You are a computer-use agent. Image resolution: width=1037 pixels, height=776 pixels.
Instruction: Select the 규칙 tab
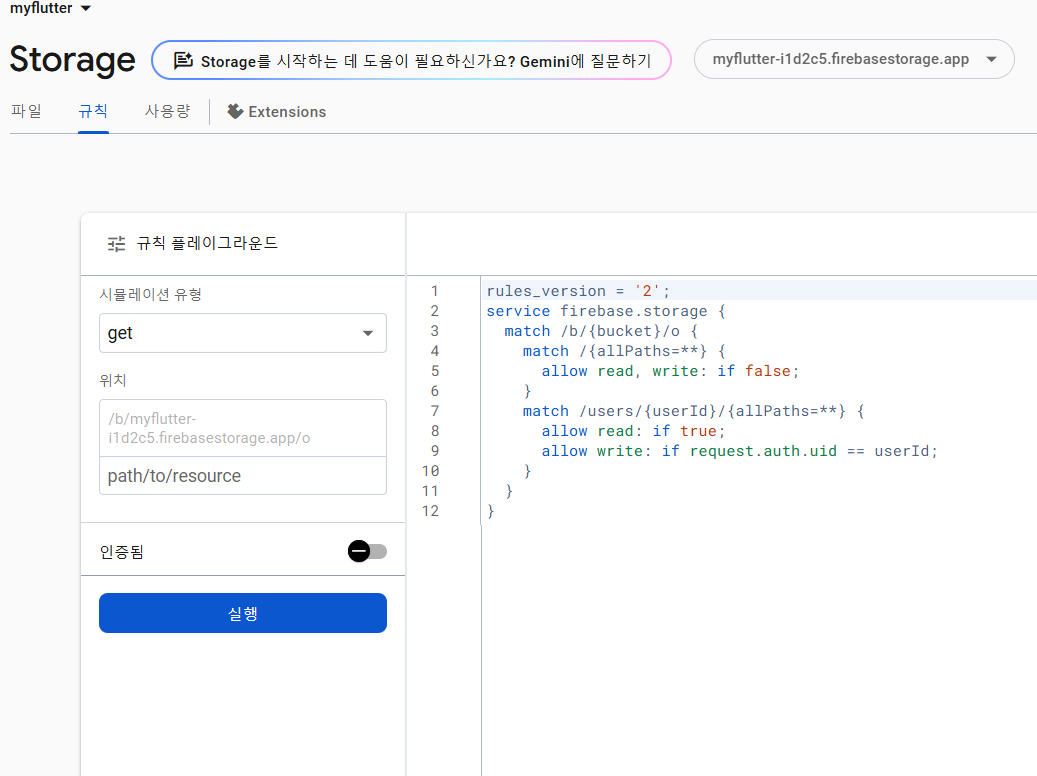(93, 111)
